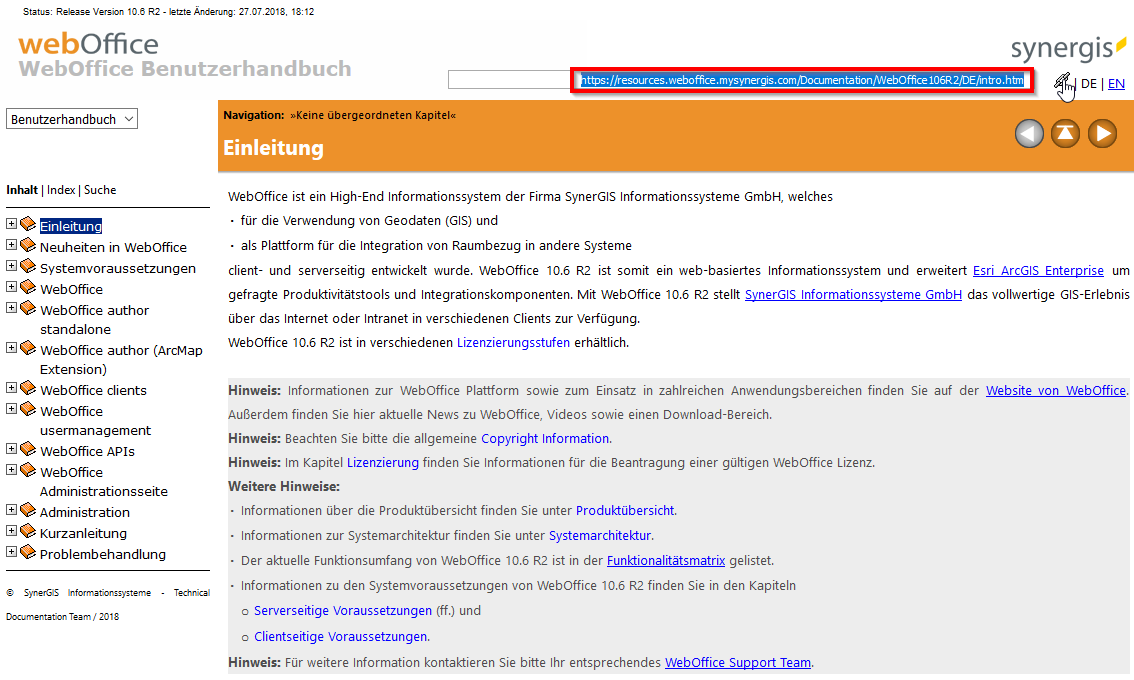Viewport: 1134px width, 680px height.
Task: Click the book icon next to Neuheiten in WebOffice
Action: 28,245
